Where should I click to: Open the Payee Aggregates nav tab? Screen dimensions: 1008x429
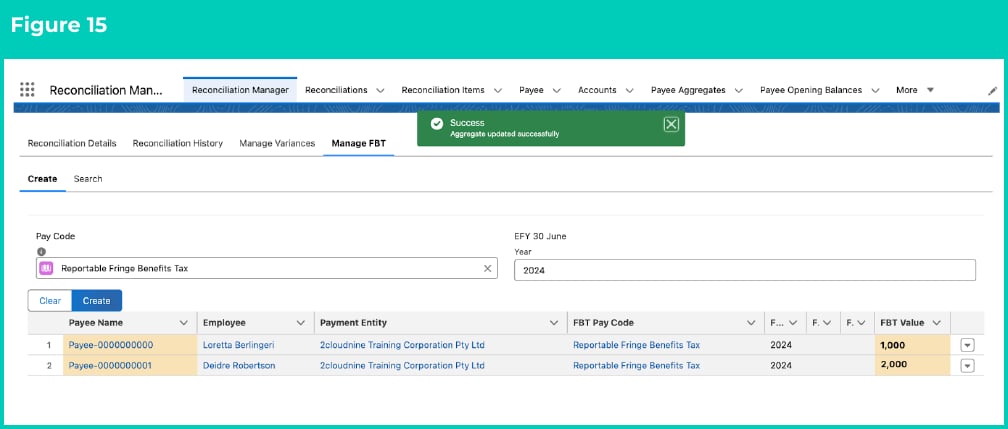(688, 90)
